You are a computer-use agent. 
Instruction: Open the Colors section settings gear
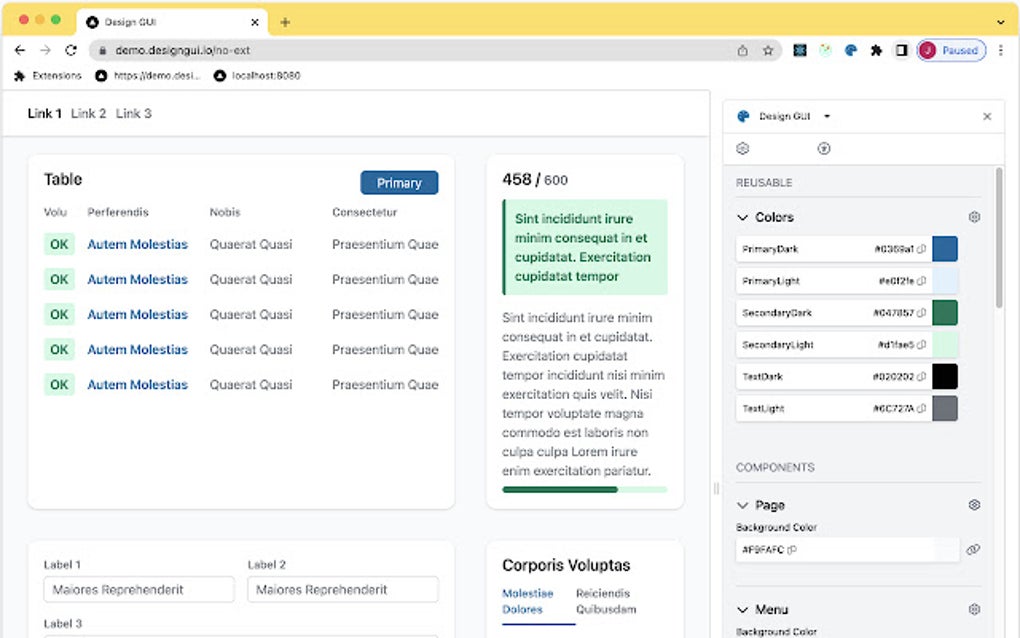pos(974,217)
